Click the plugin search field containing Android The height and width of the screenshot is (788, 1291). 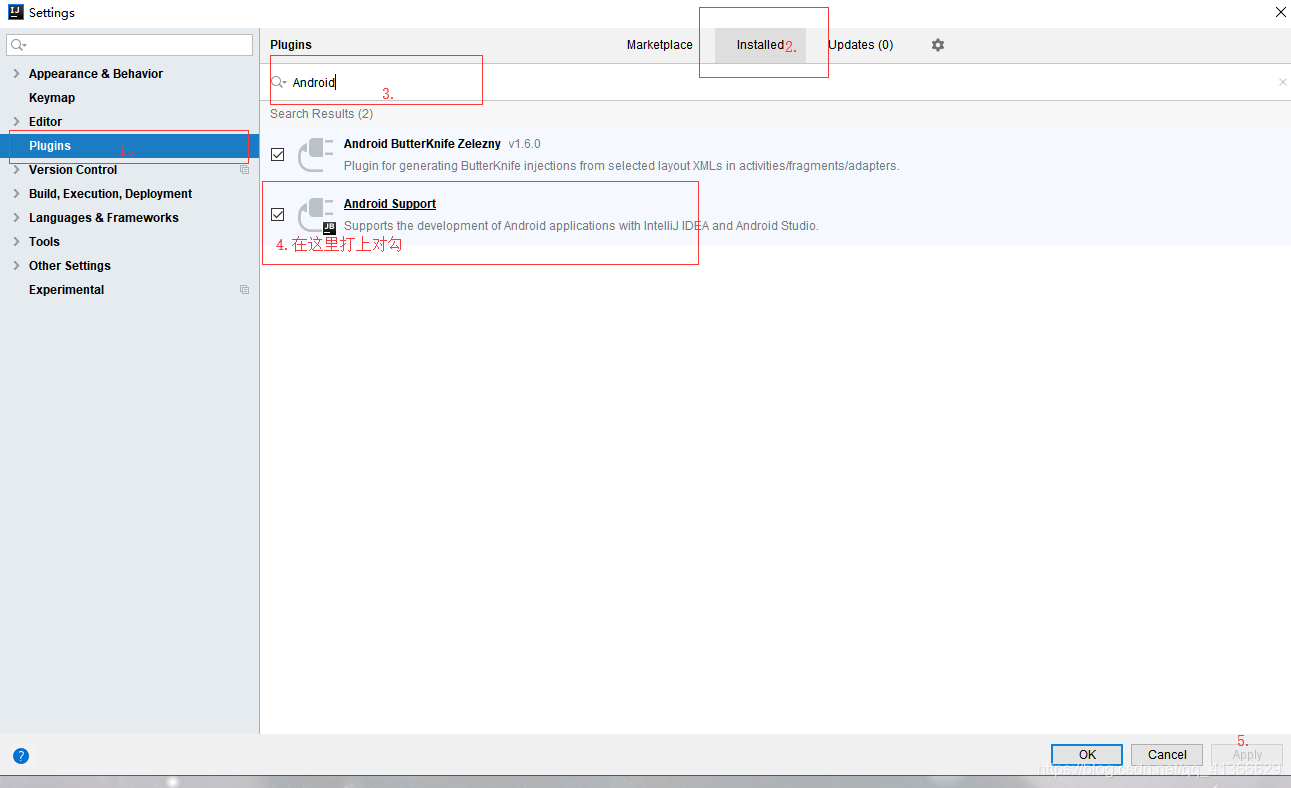tap(775, 82)
